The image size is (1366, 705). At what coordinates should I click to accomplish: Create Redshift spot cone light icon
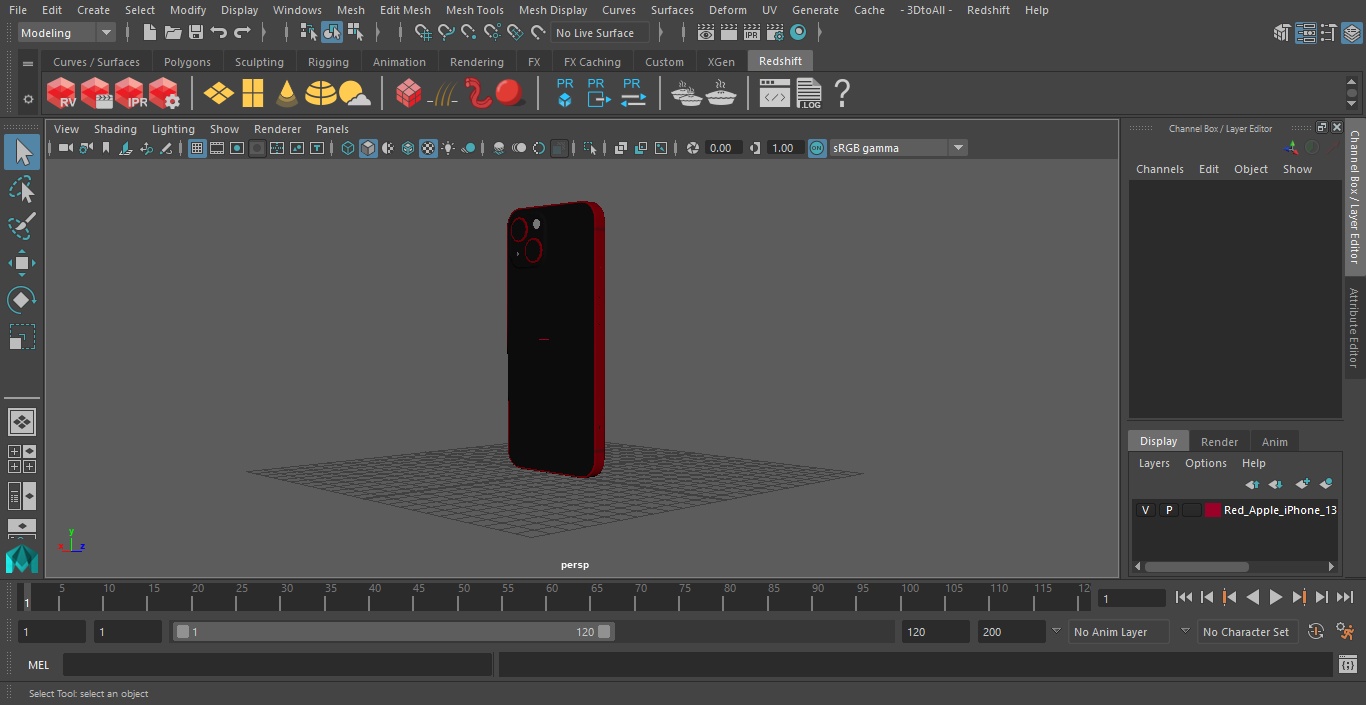tap(287, 94)
